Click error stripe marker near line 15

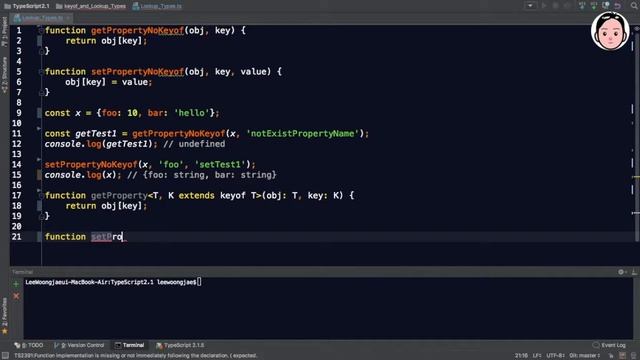pos(636,177)
